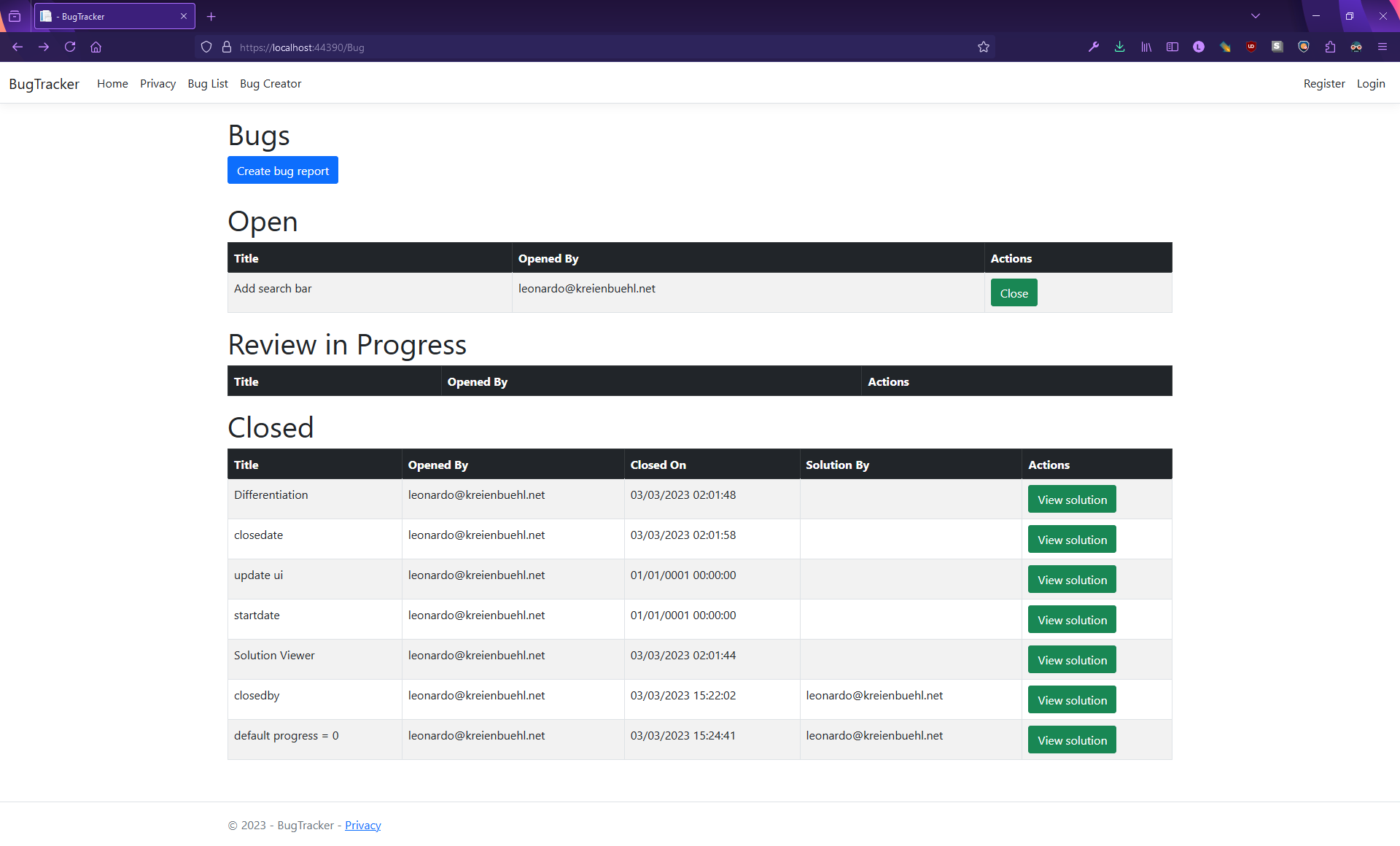View solution for the Differentiation bug
Image resolution: width=1400 pixels, height=846 pixels.
coord(1071,499)
